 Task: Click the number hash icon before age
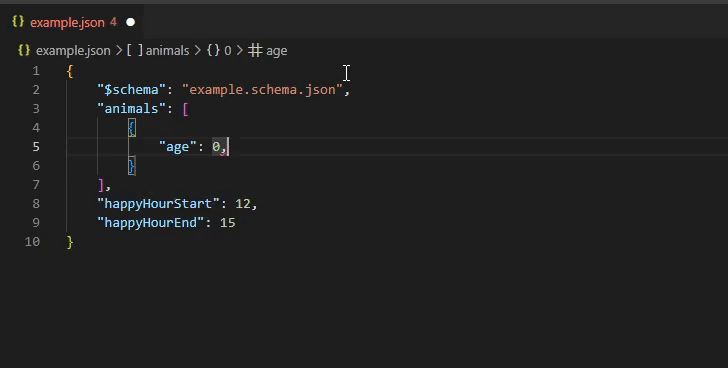tap(255, 50)
